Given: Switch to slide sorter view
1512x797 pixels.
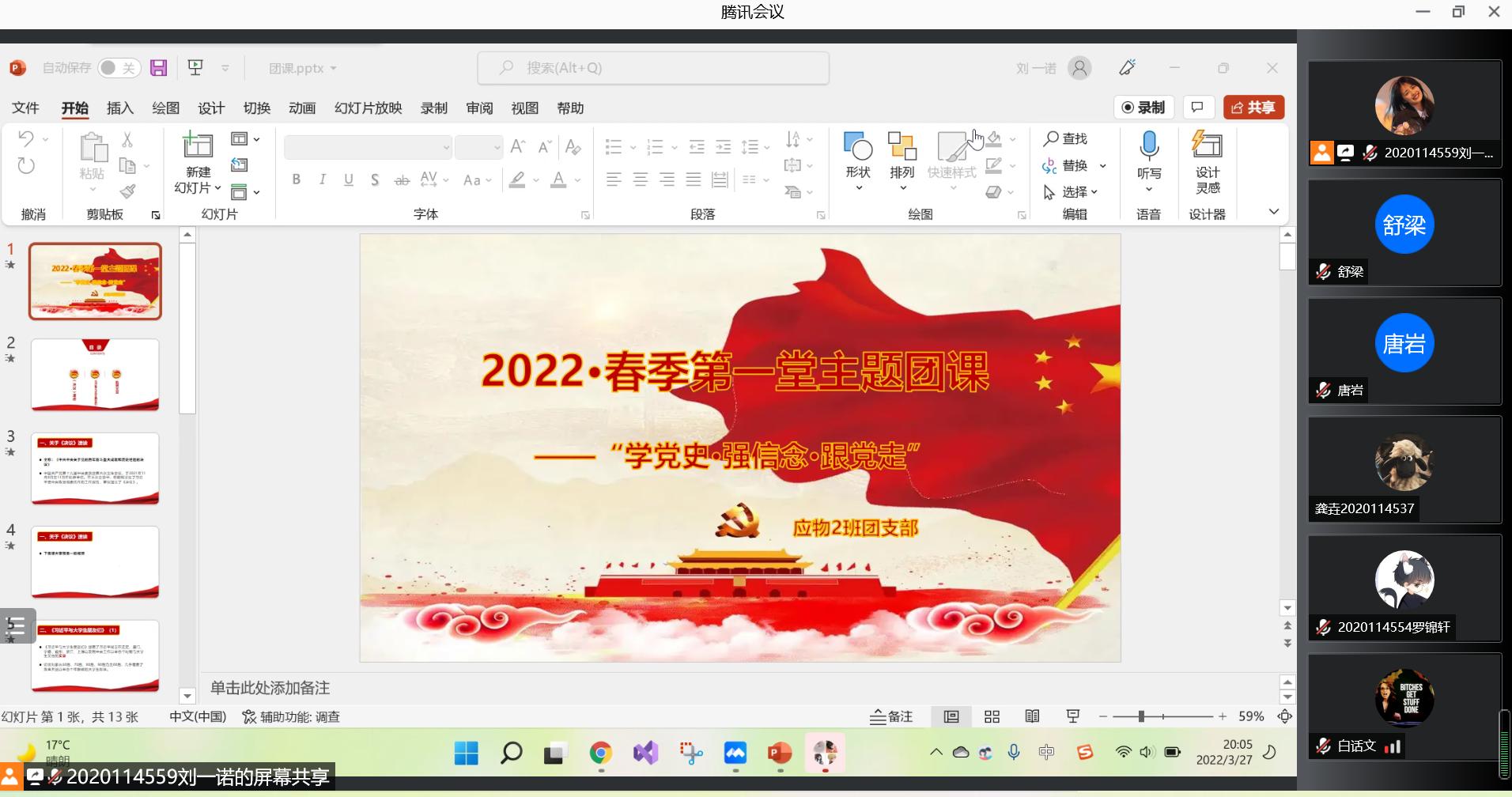Looking at the screenshot, I should tap(992, 716).
